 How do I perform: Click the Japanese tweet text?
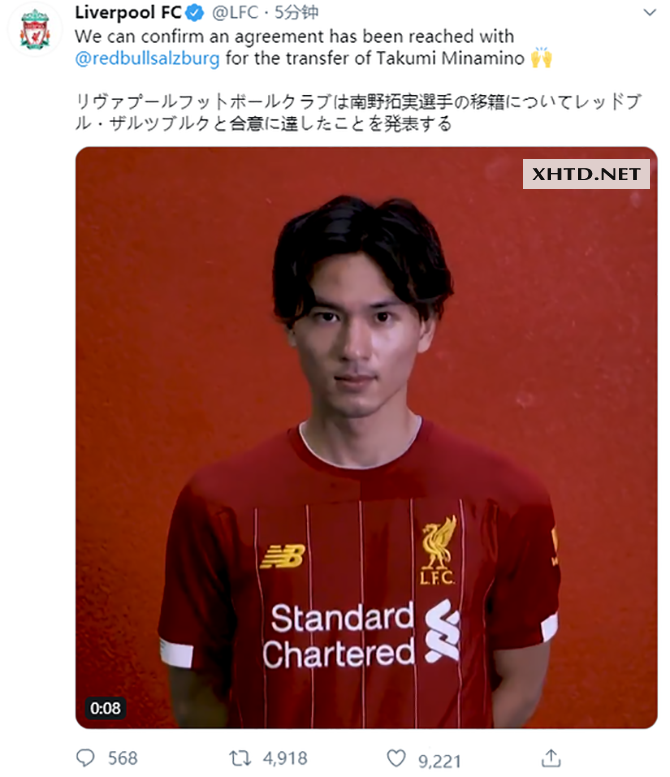358,112
